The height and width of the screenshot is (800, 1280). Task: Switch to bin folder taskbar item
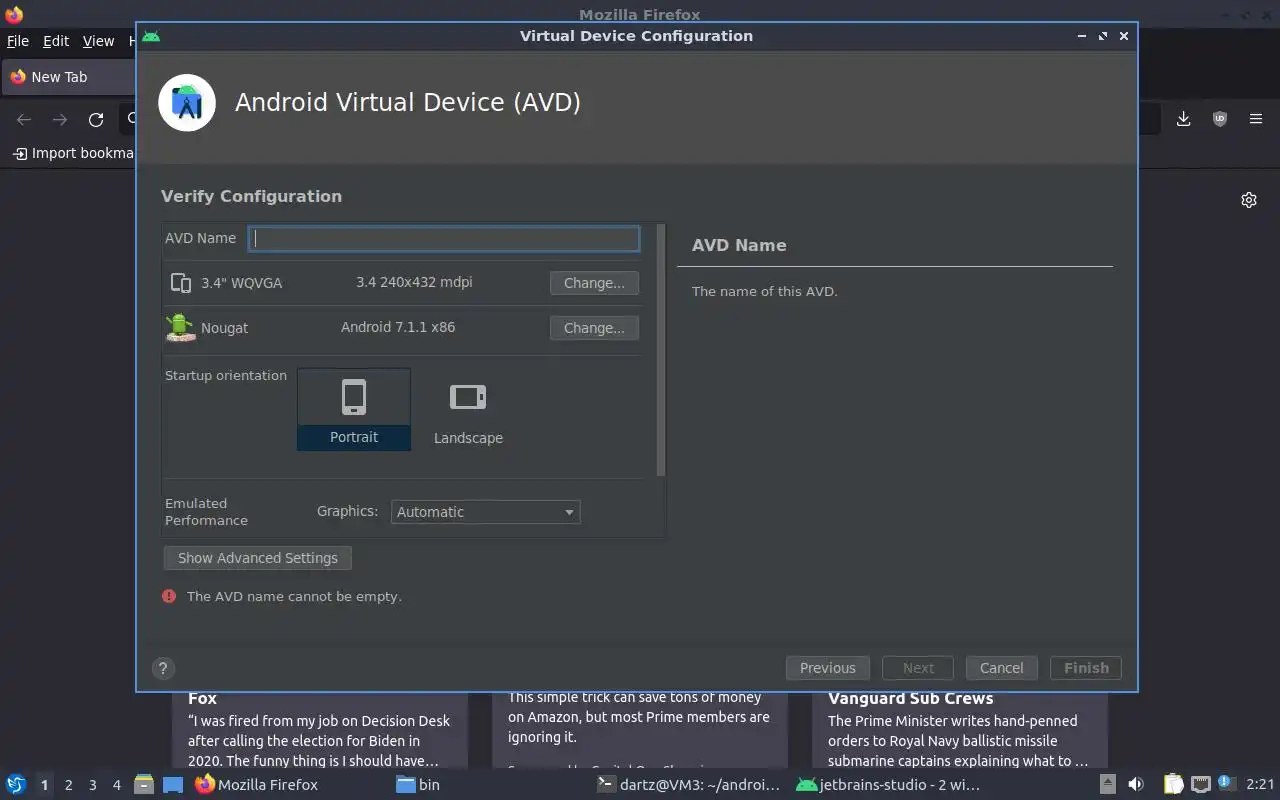(x=418, y=785)
